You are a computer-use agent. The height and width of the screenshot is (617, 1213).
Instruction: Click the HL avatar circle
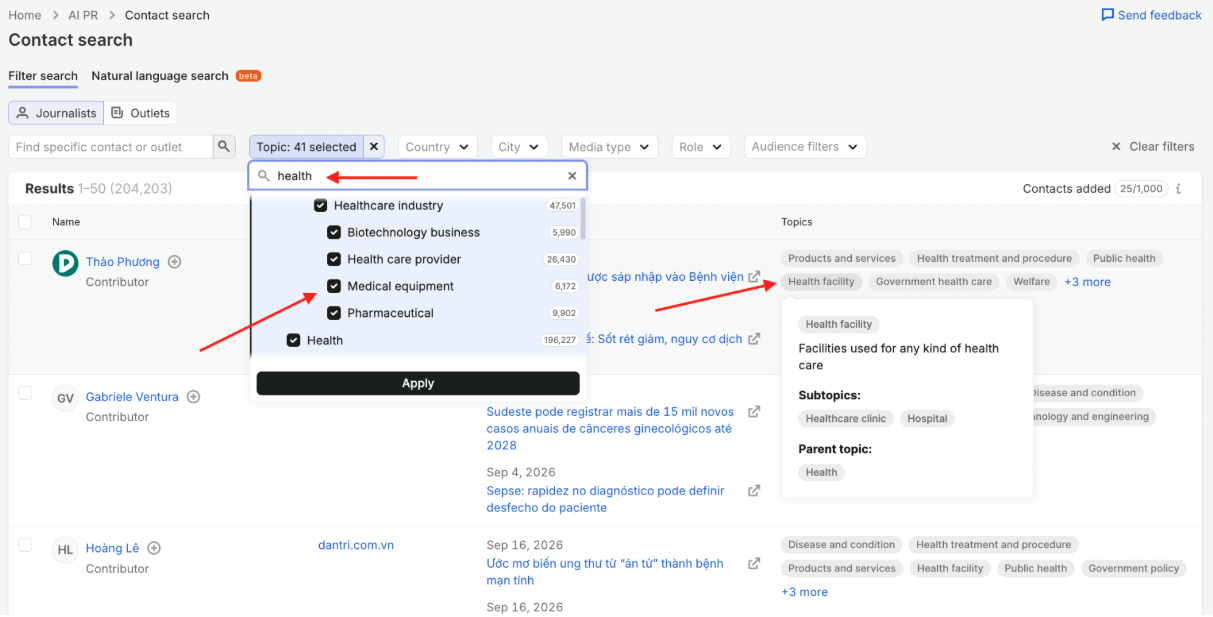[65, 549]
